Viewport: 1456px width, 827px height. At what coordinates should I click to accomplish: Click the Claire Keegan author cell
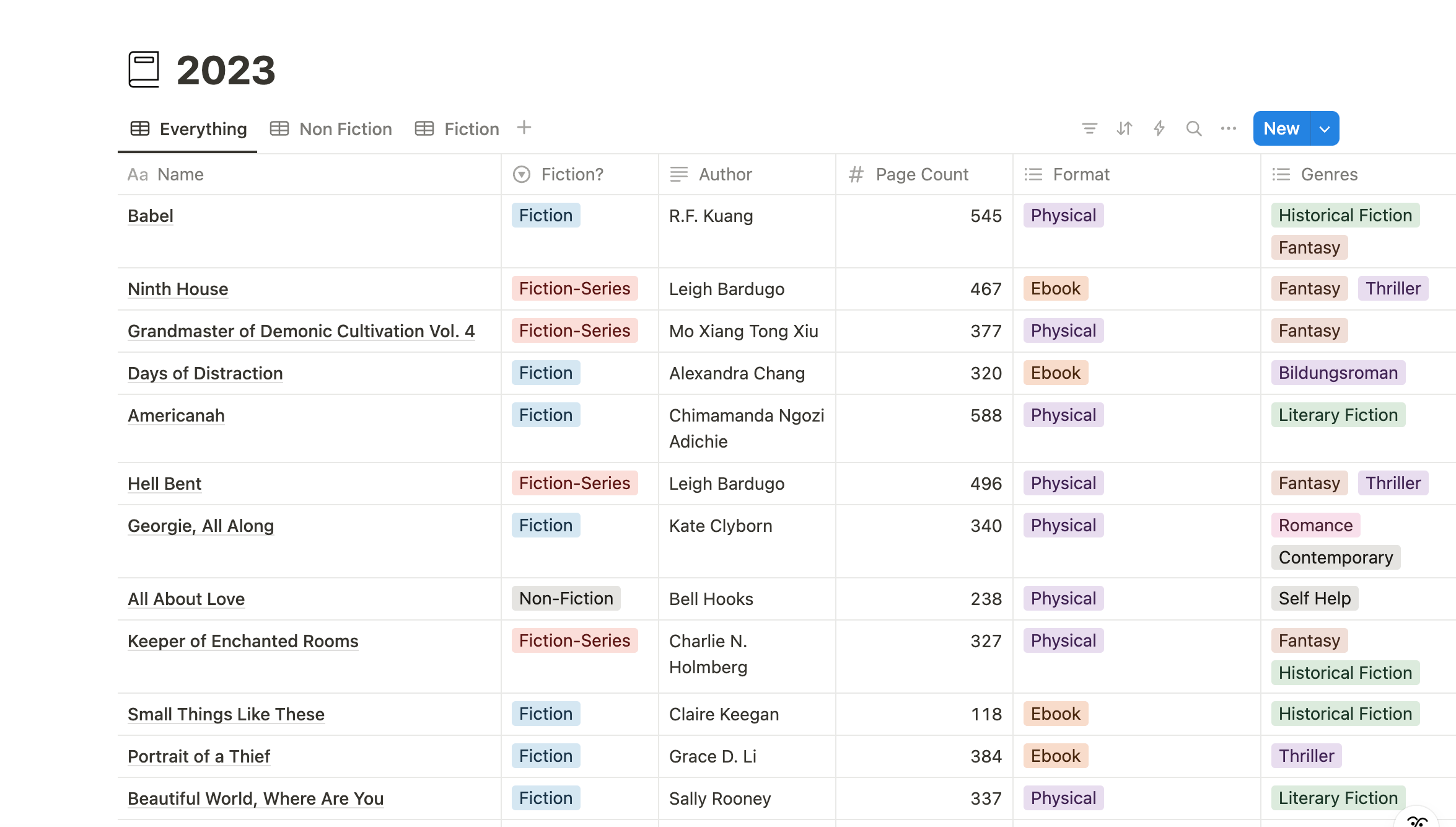(x=747, y=714)
